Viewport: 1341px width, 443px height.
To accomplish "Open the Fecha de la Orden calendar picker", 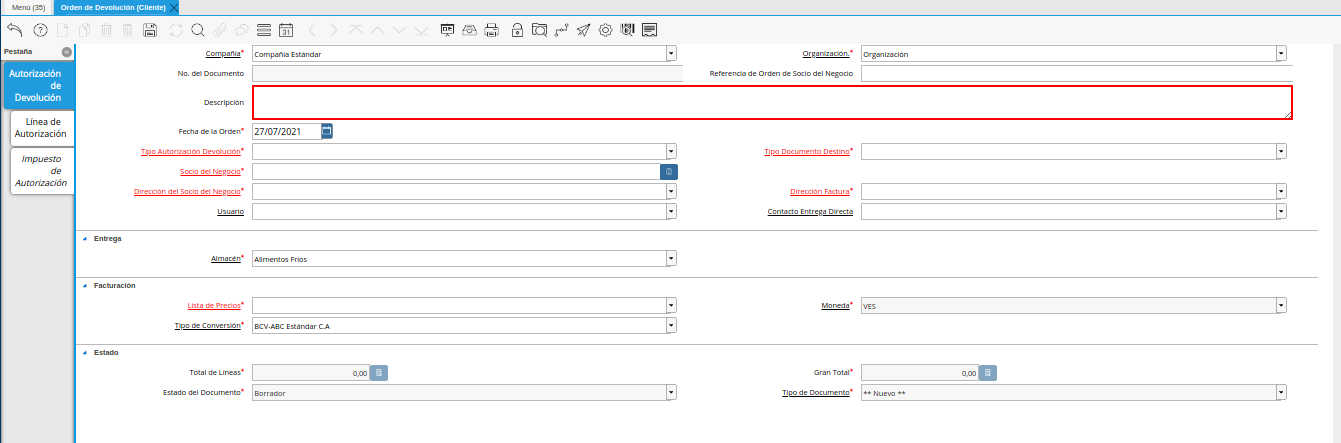I will 327,131.
